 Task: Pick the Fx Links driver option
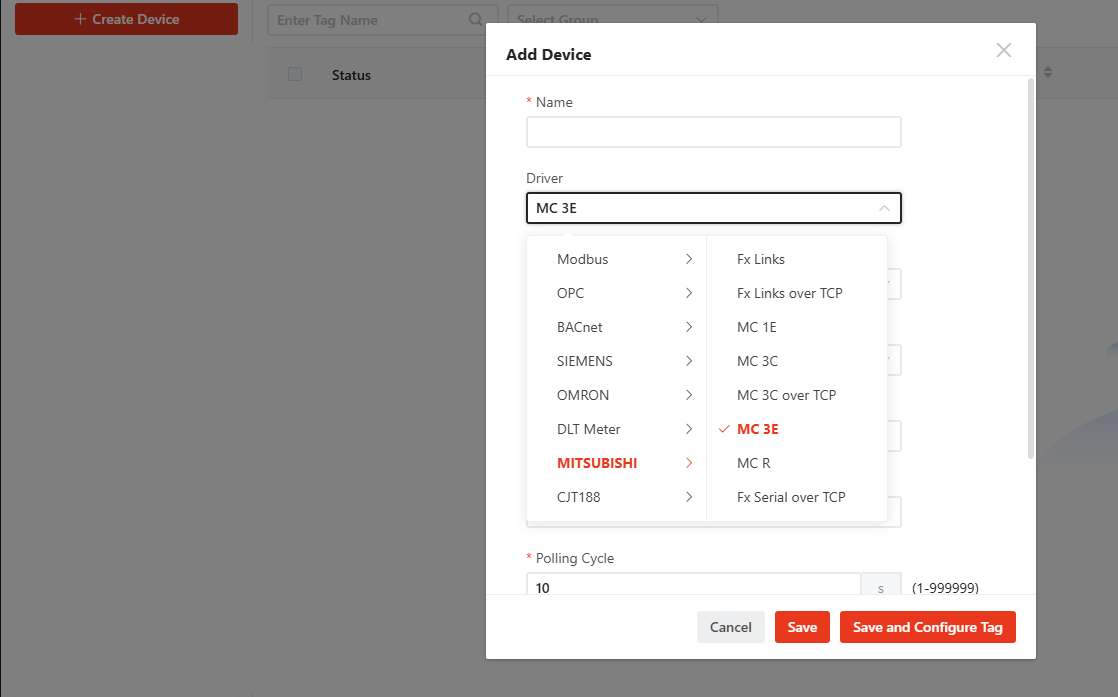point(761,259)
